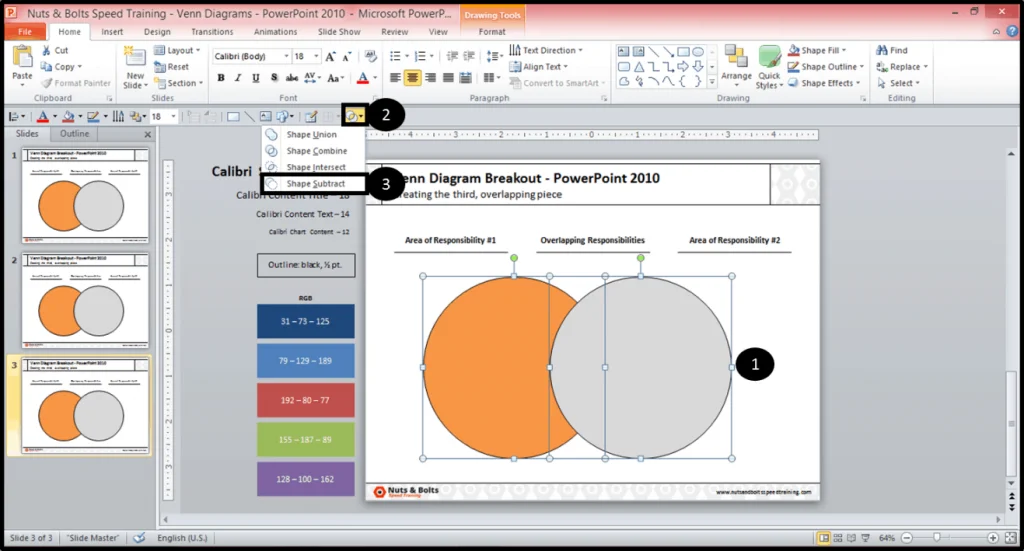This screenshot has width=1024, height=551.
Task: Expand Shape Outline options
Action: pos(826,67)
